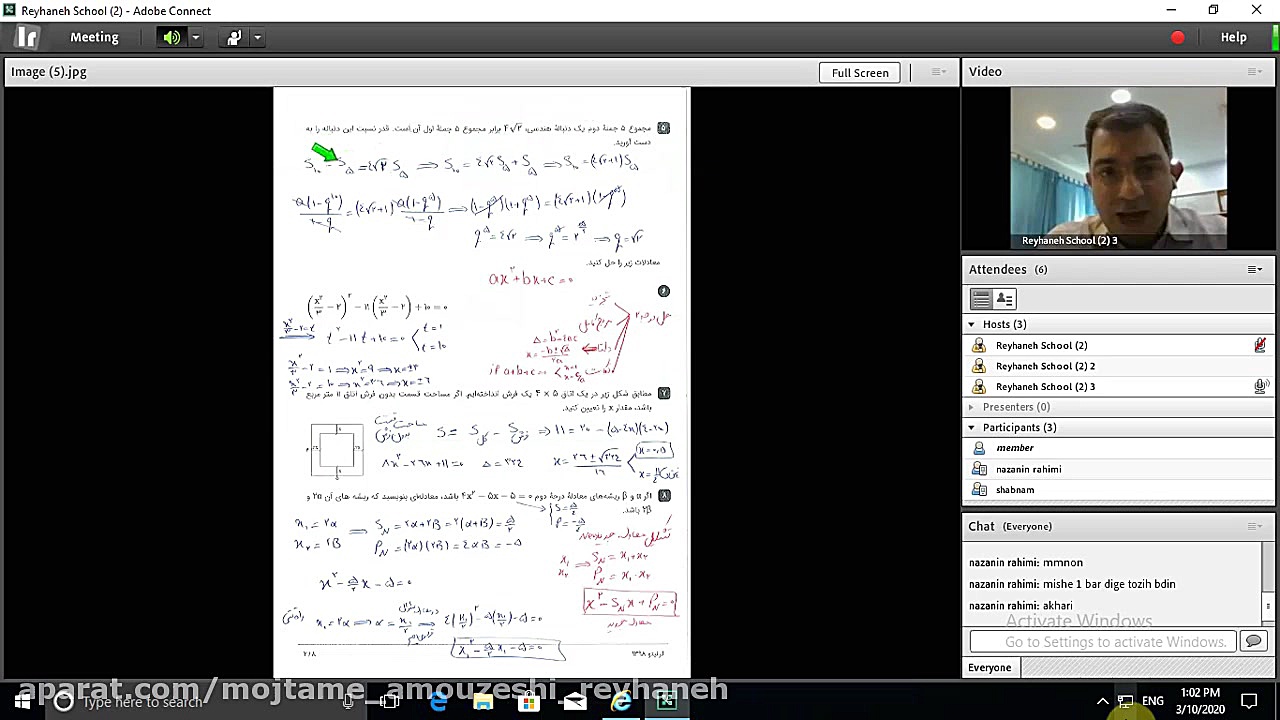Image resolution: width=1280 pixels, height=720 pixels.
Task: Select participant nazanin rahimi
Action: (1118, 469)
